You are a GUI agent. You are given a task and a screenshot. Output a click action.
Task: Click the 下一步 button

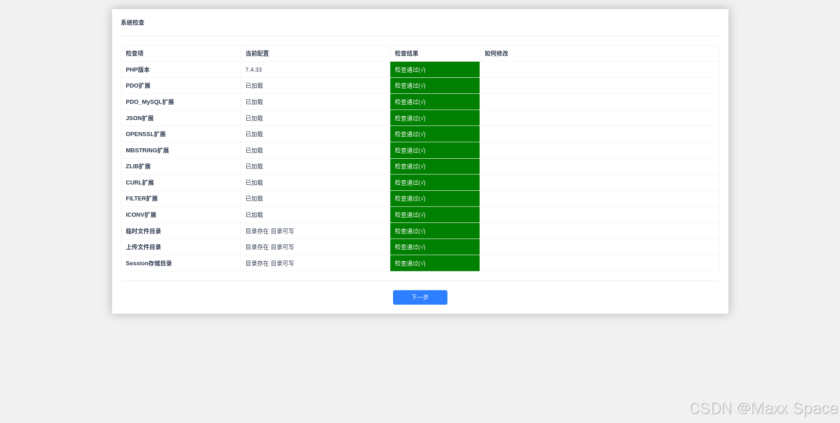click(420, 297)
